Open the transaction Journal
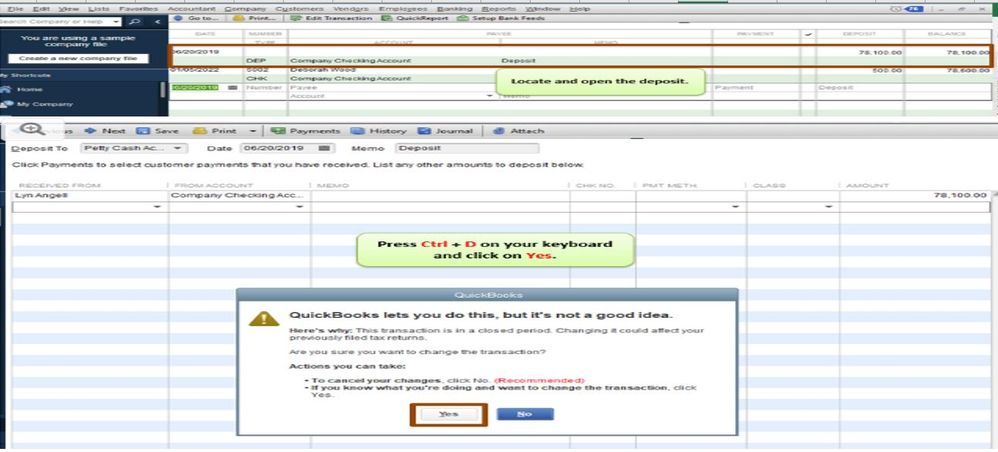 click(x=445, y=131)
